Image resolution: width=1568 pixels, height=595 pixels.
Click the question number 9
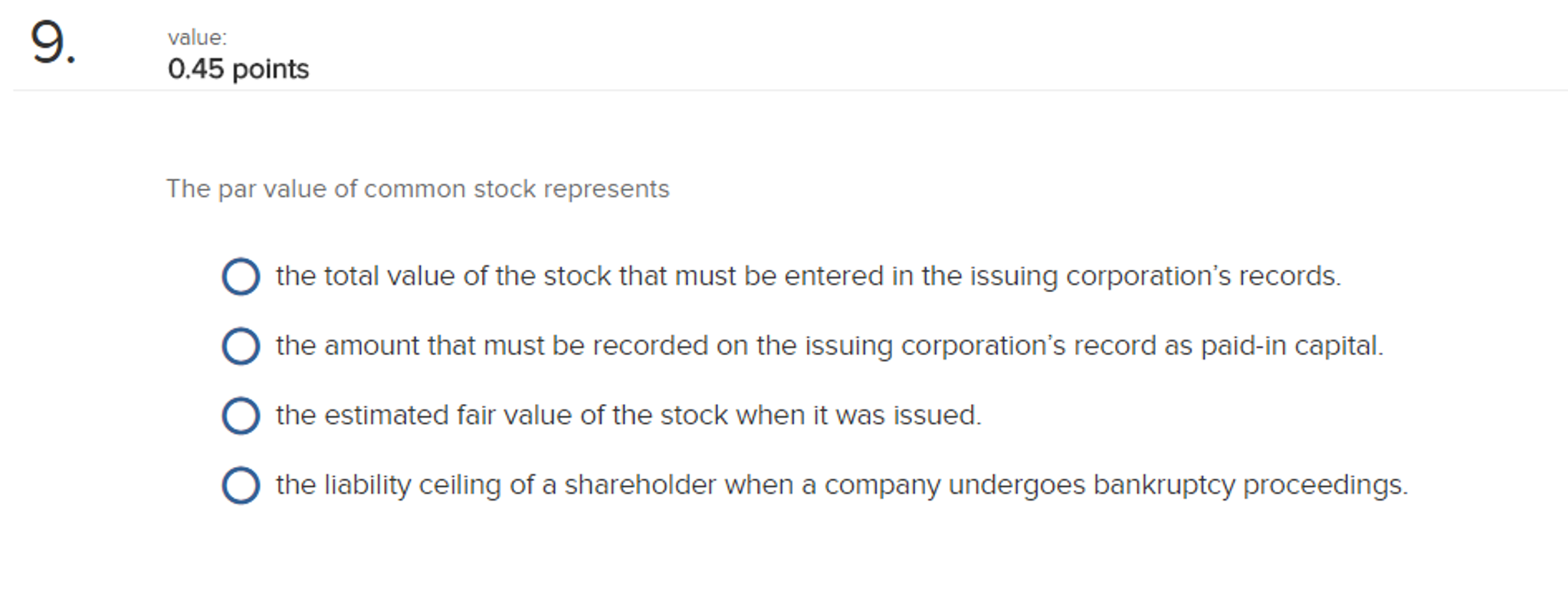pyautogui.click(x=53, y=42)
